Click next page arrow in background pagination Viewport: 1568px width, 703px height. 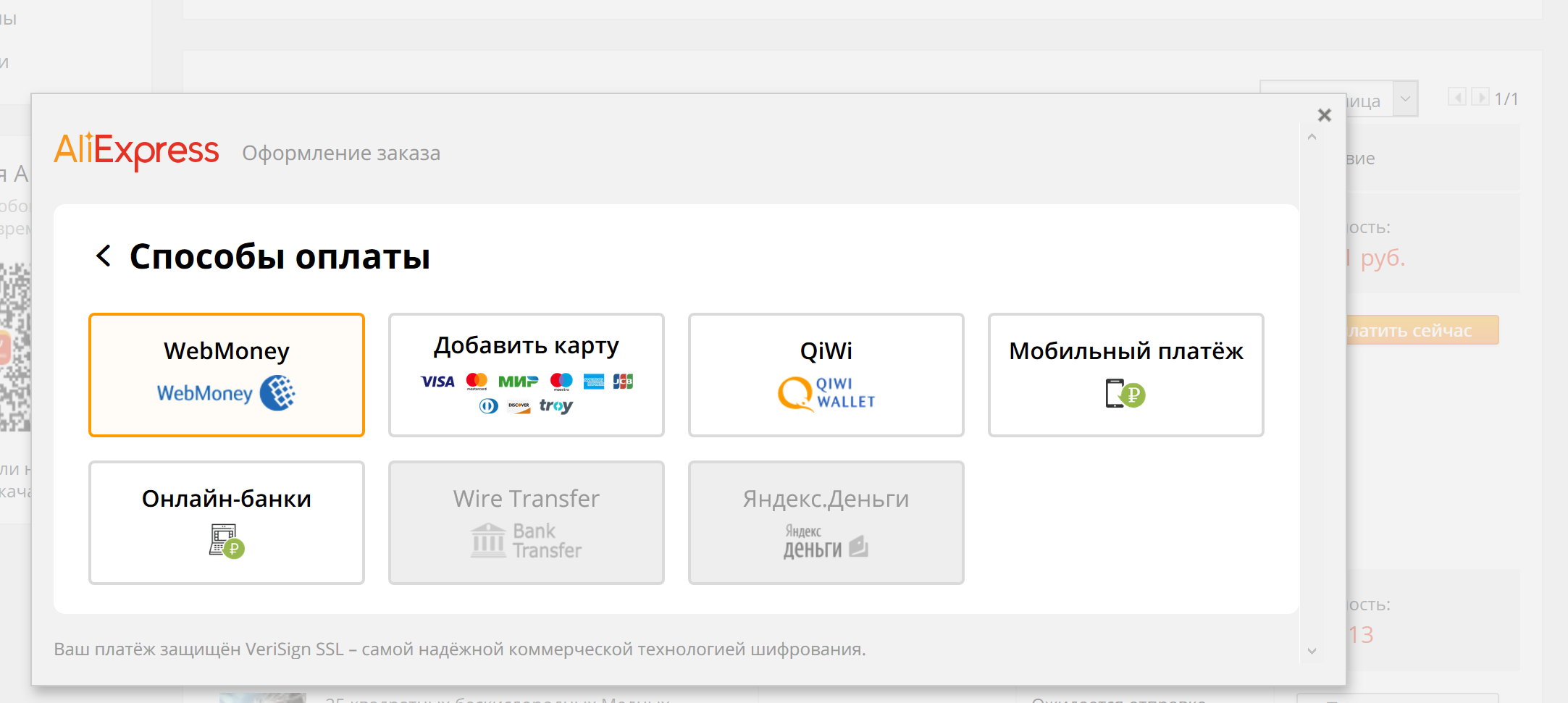pos(1480,97)
